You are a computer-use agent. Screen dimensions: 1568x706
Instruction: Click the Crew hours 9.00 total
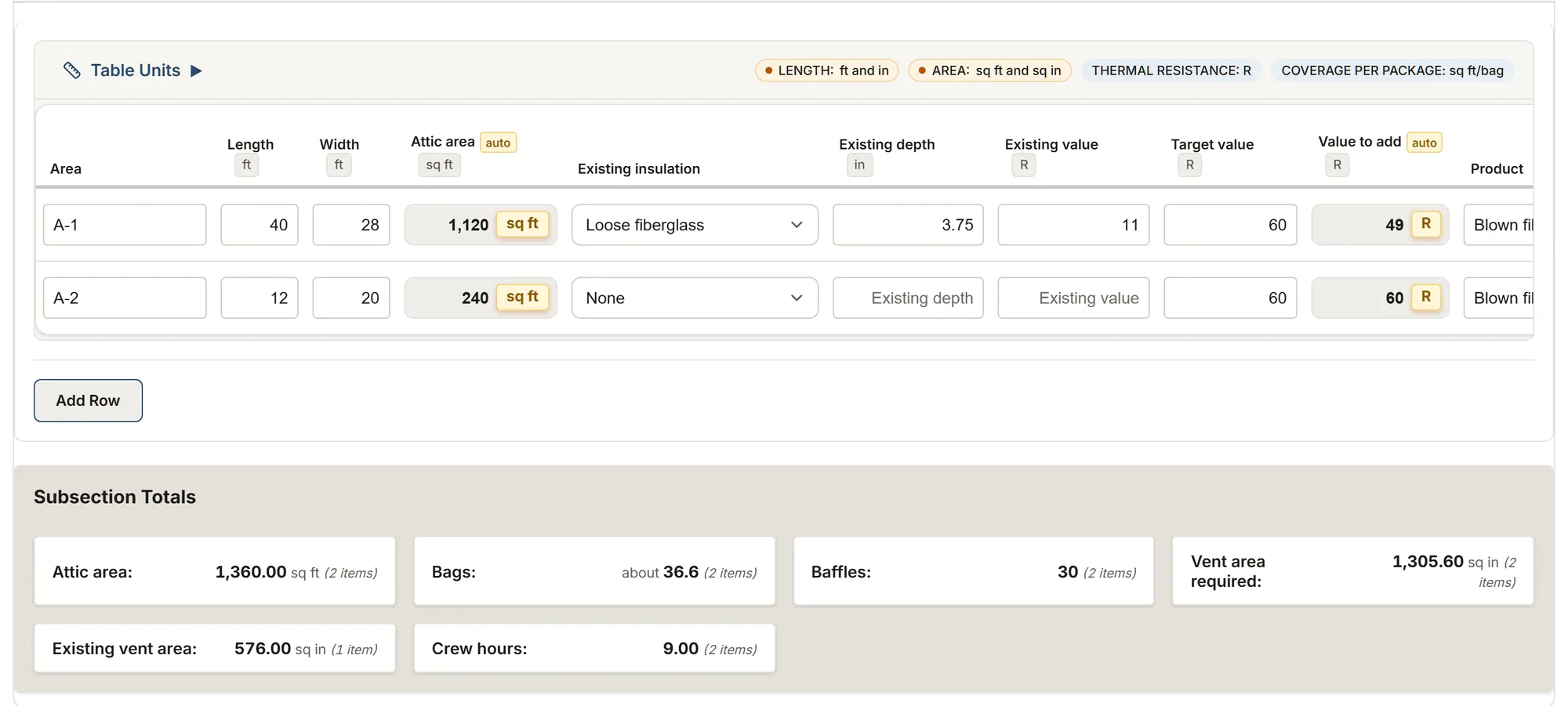[594, 648]
